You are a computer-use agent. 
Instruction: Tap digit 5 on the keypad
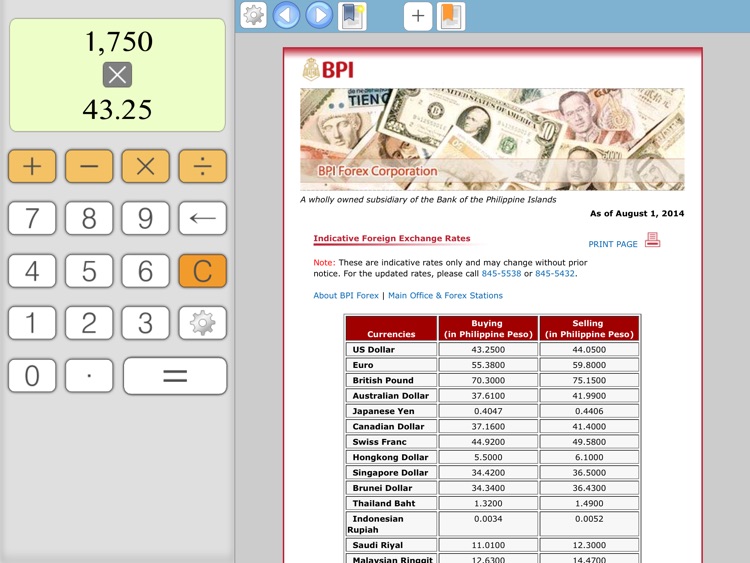pyautogui.click(x=89, y=271)
